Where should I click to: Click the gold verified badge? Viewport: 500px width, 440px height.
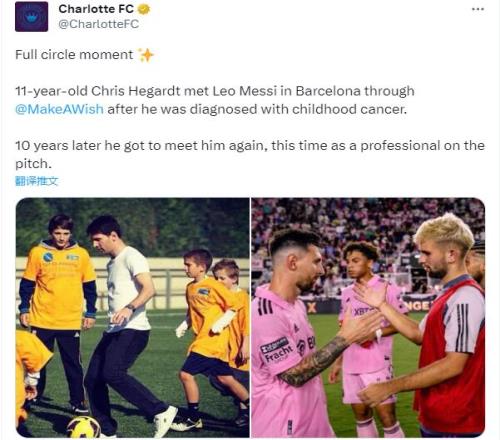point(144,9)
